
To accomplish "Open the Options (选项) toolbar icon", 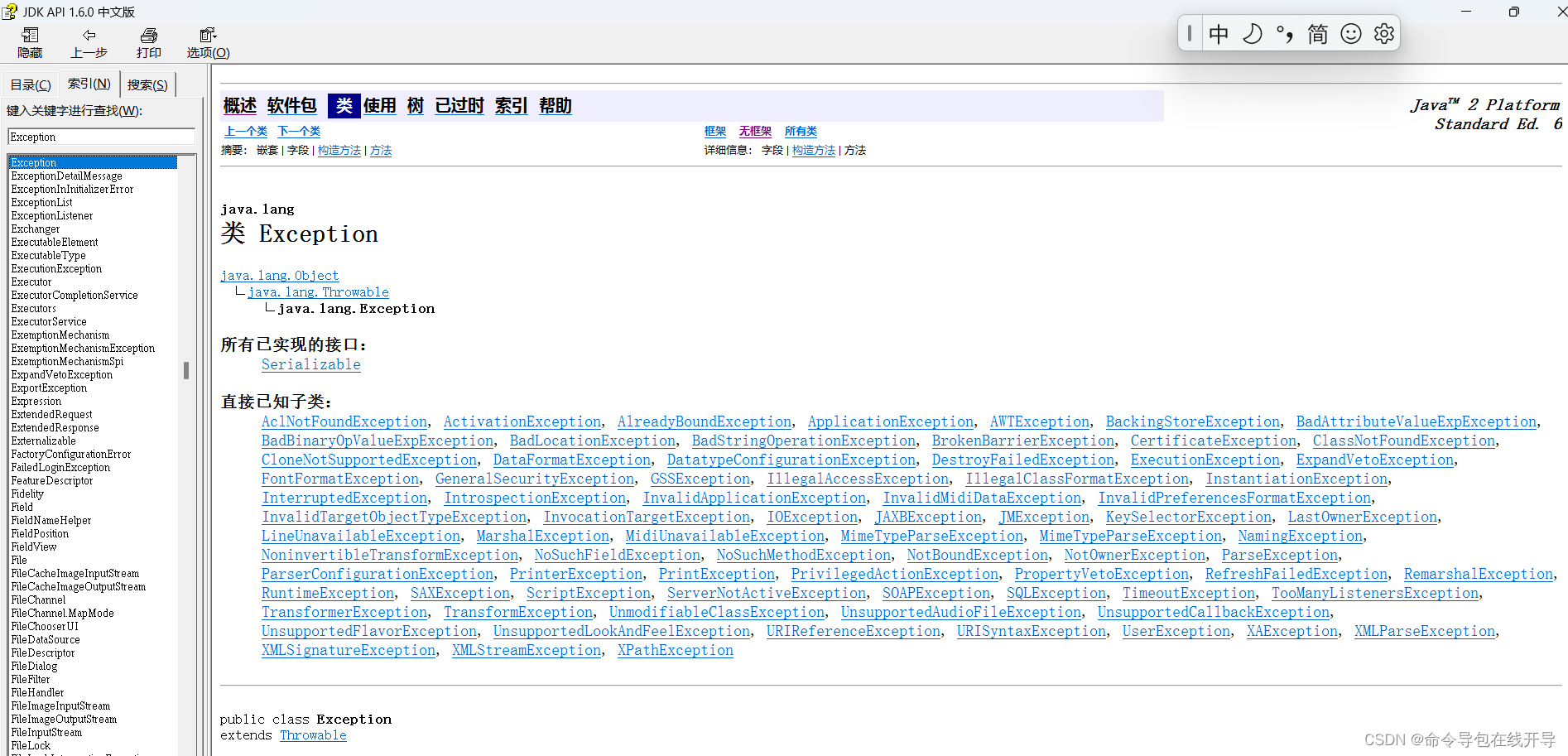I will (208, 35).
